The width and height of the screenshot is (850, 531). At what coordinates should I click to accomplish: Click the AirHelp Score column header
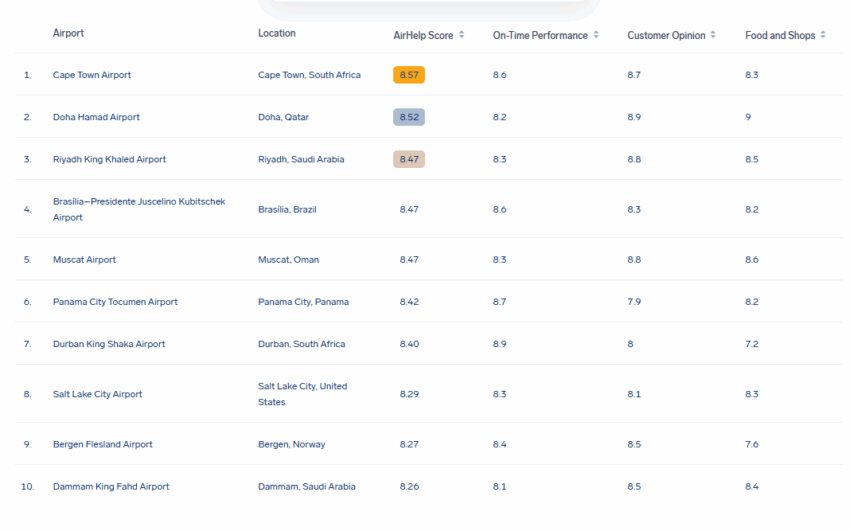(423, 35)
